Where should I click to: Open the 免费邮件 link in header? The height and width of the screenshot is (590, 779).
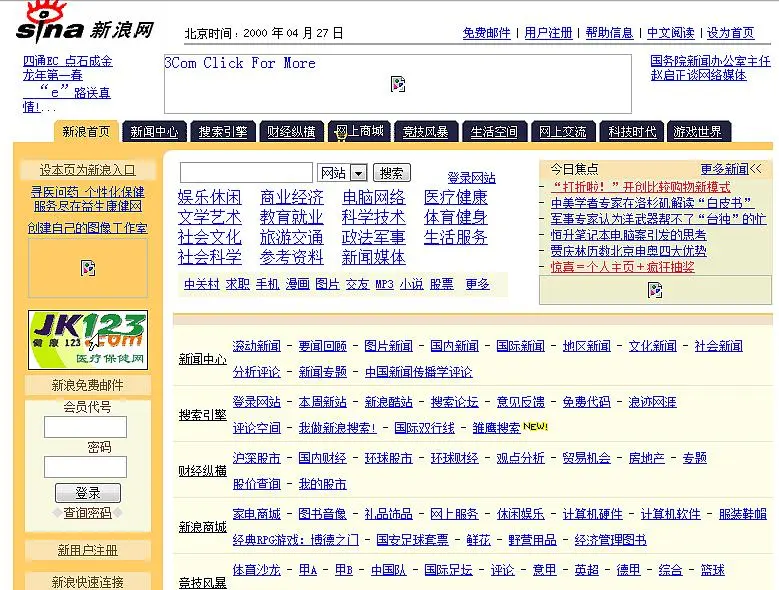point(486,33)
